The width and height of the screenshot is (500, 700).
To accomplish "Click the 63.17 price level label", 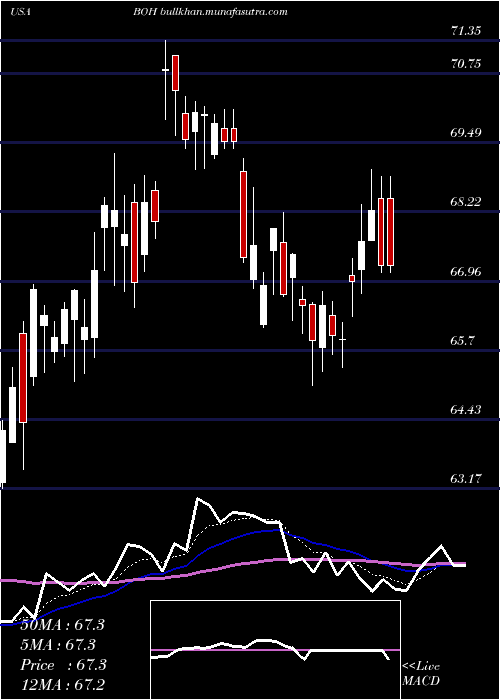I will 466,479.
